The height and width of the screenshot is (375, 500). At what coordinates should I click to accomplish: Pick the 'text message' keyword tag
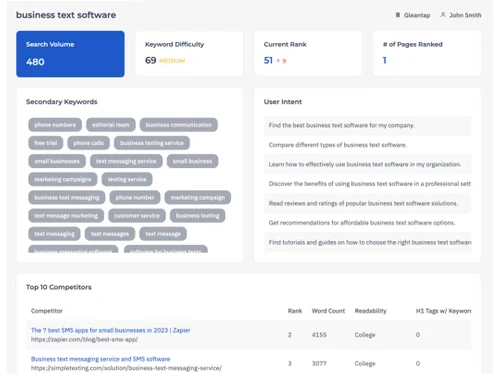click(x=163, y=234)
